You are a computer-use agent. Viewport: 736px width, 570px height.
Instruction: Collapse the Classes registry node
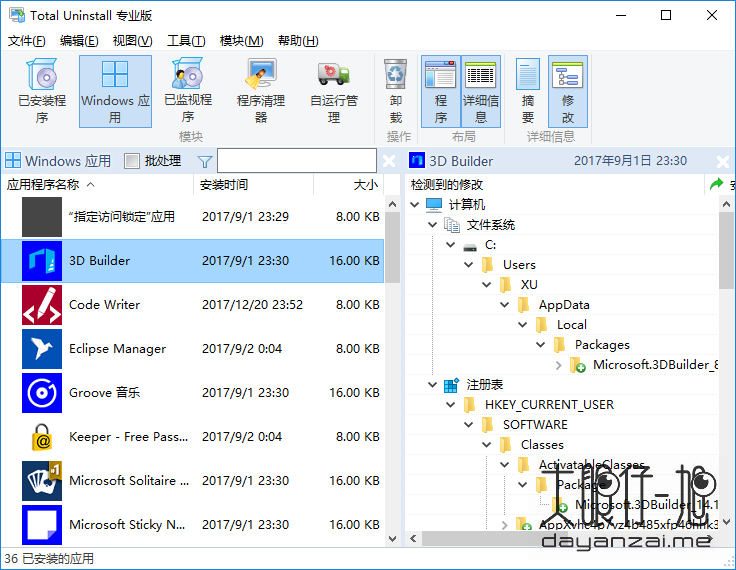tap(487, 445)
